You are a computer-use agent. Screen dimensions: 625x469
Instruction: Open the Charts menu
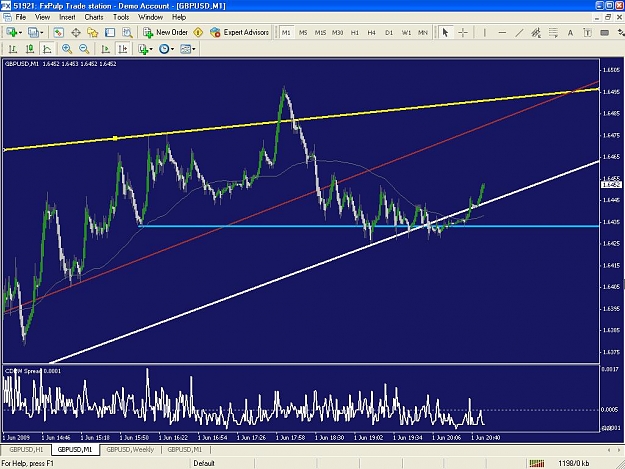click(94, 17)
